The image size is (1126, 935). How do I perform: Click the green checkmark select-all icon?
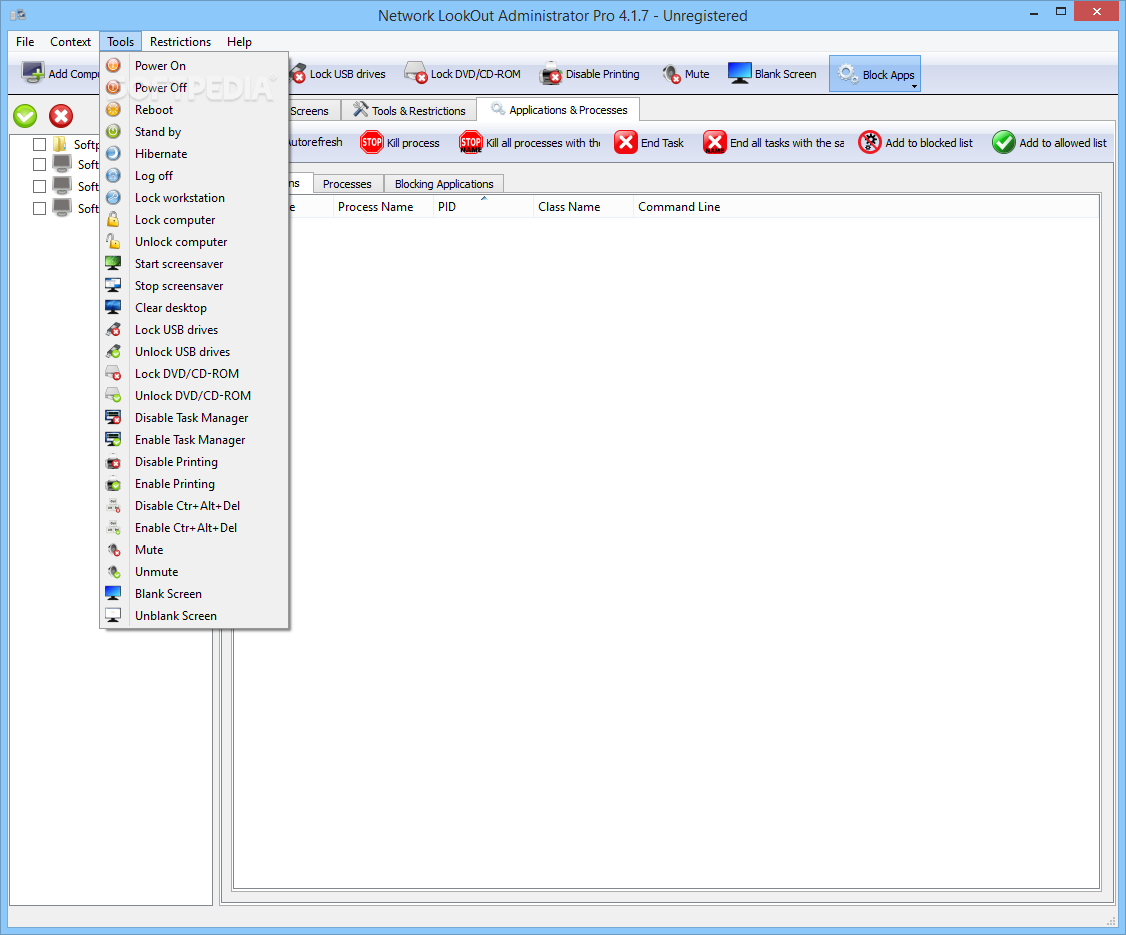click(x=25, y=116)
